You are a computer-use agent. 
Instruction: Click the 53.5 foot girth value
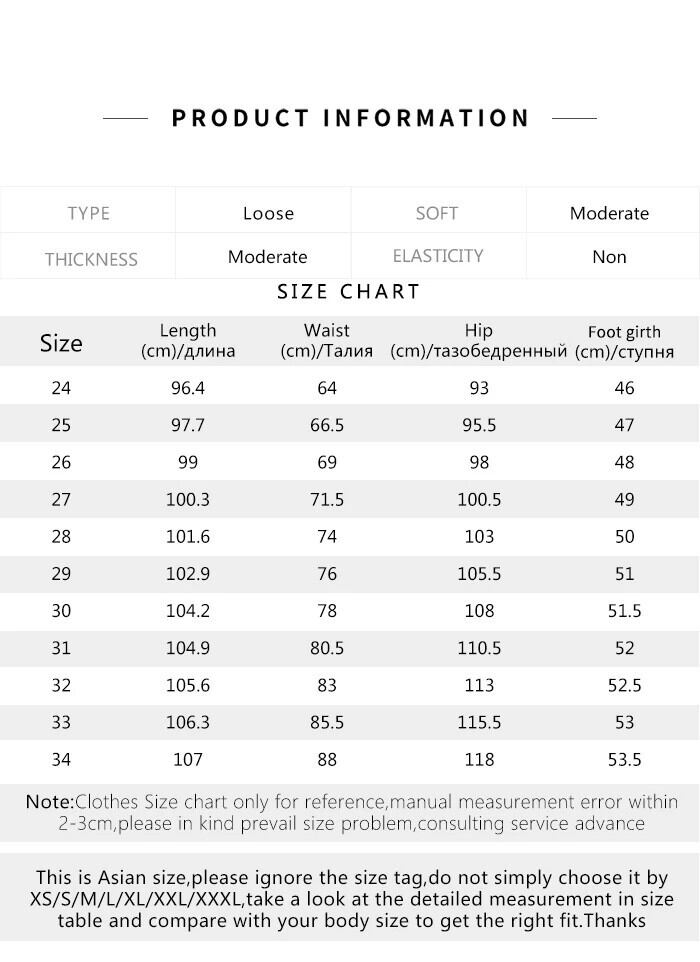(624, 760)
